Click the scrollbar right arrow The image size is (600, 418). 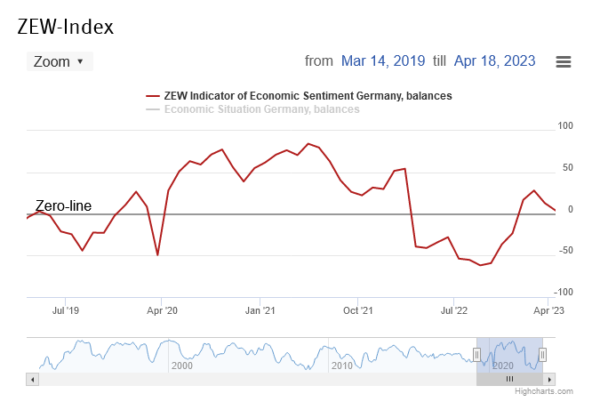pos(551,380)
